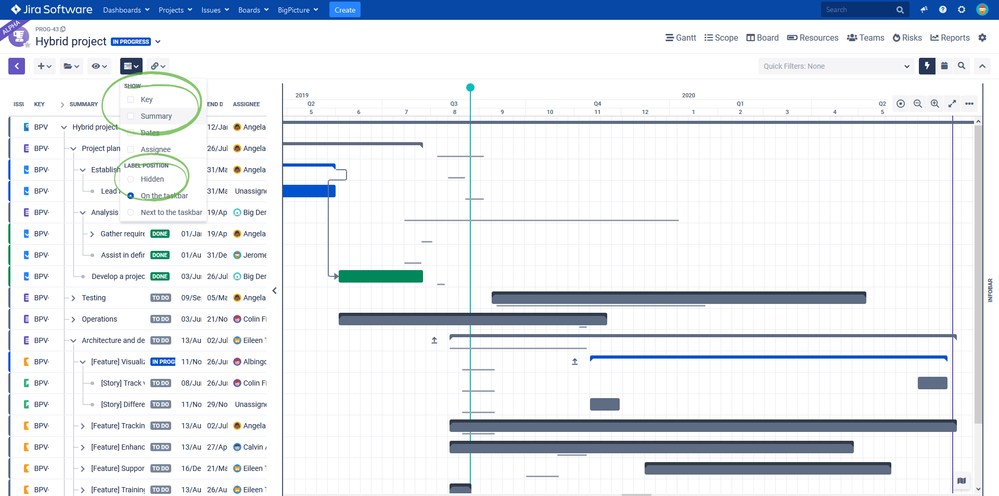999x496 pixels.
Task: Open the Resources module
Action: pos(813,38)
